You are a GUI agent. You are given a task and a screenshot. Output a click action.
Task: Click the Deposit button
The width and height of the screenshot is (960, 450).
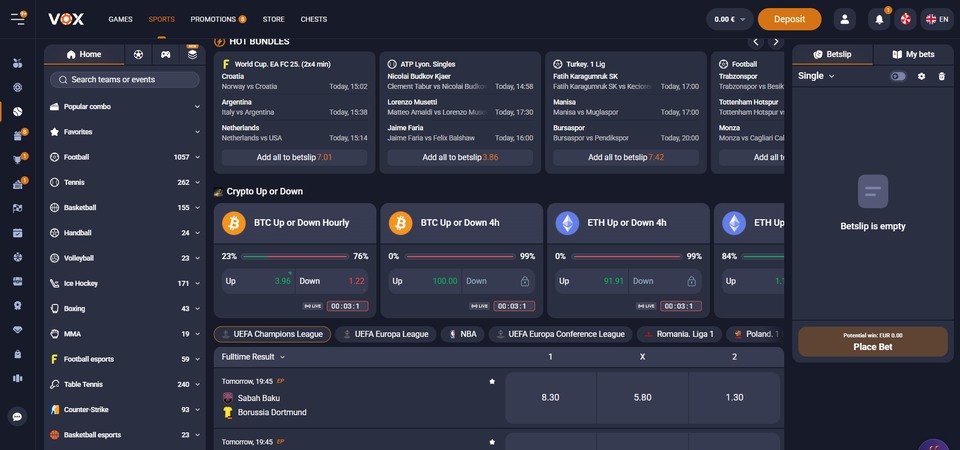pyautogui.click(x=789, y=19)
